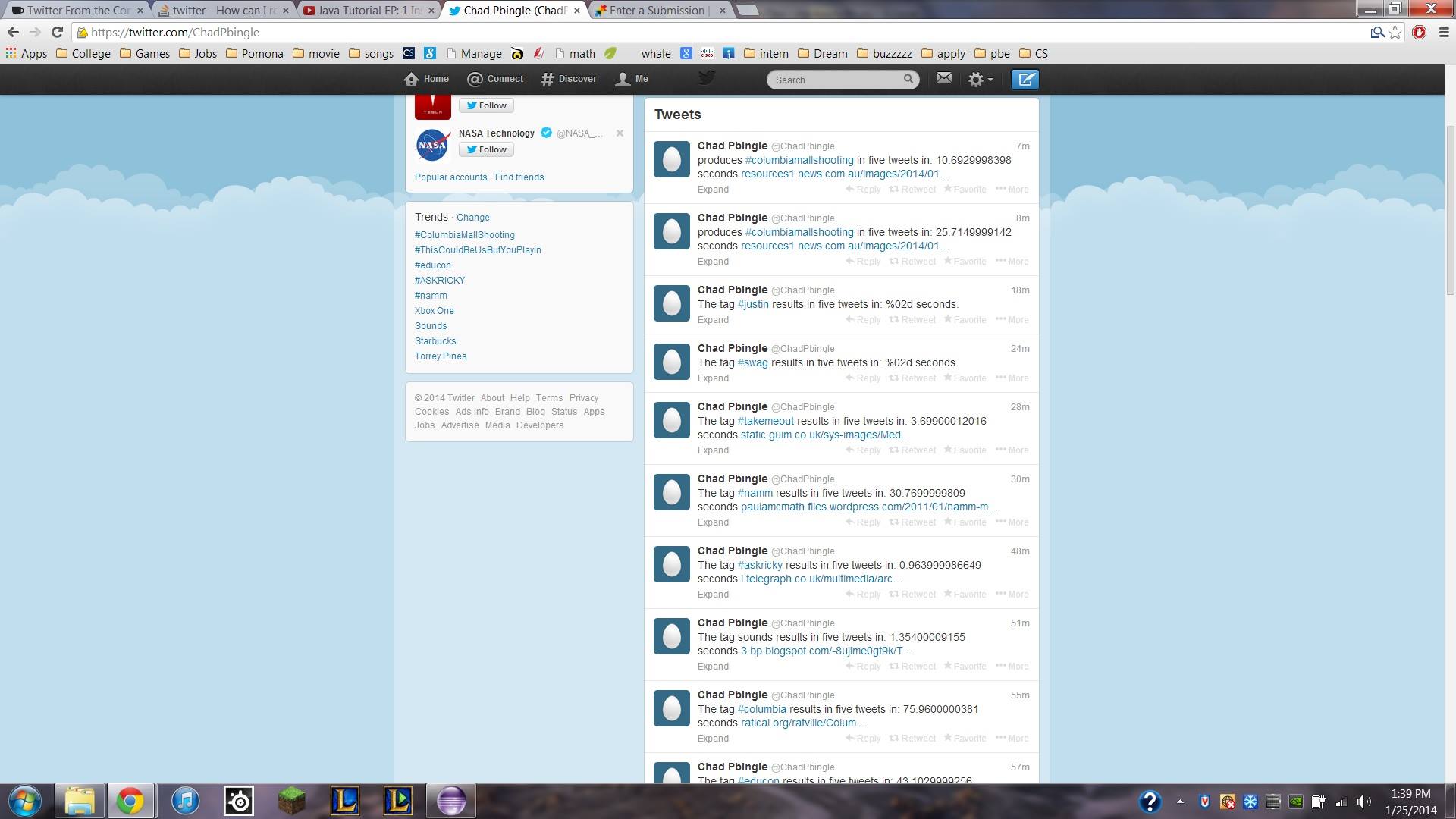Open Eclipse from the Windows taskbar
The width and height of the screenshot is (1456, 819).
450,801
